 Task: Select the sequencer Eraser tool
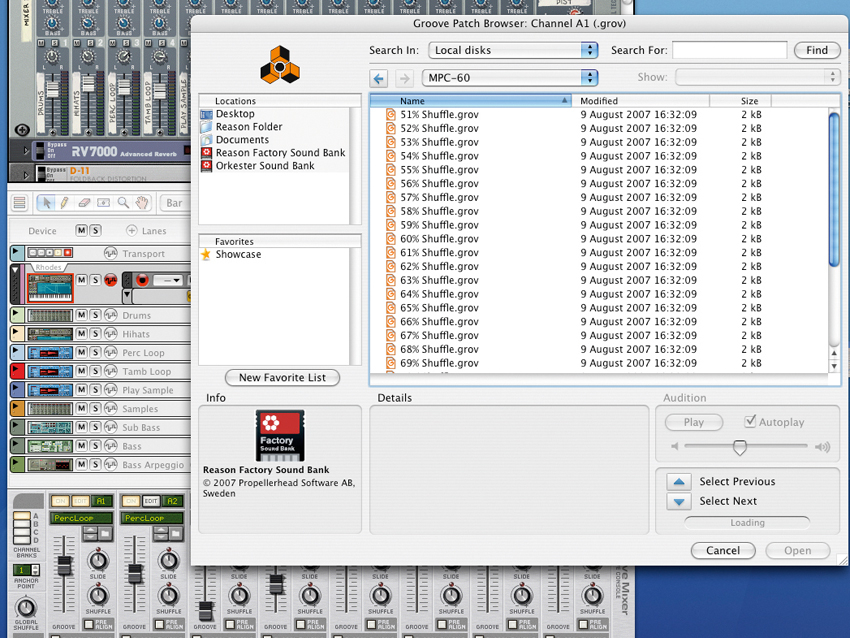83,203
